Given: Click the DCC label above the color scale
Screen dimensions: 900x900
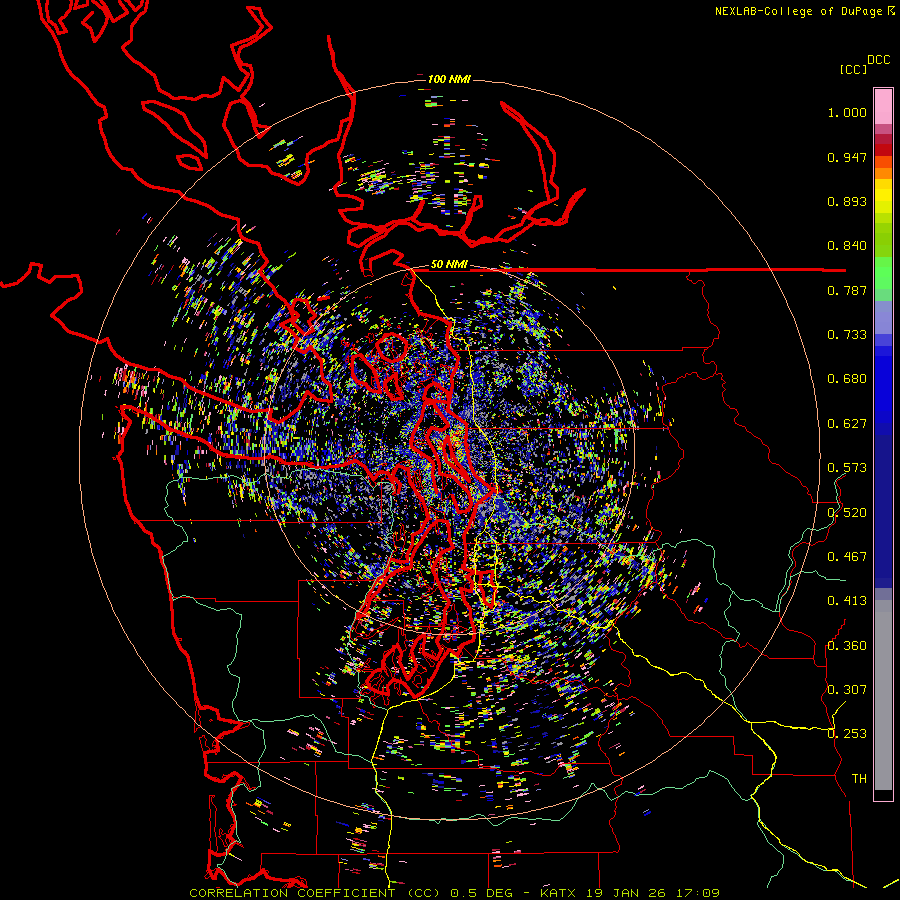Looking at the screenshot, I should tap(878, 60).
